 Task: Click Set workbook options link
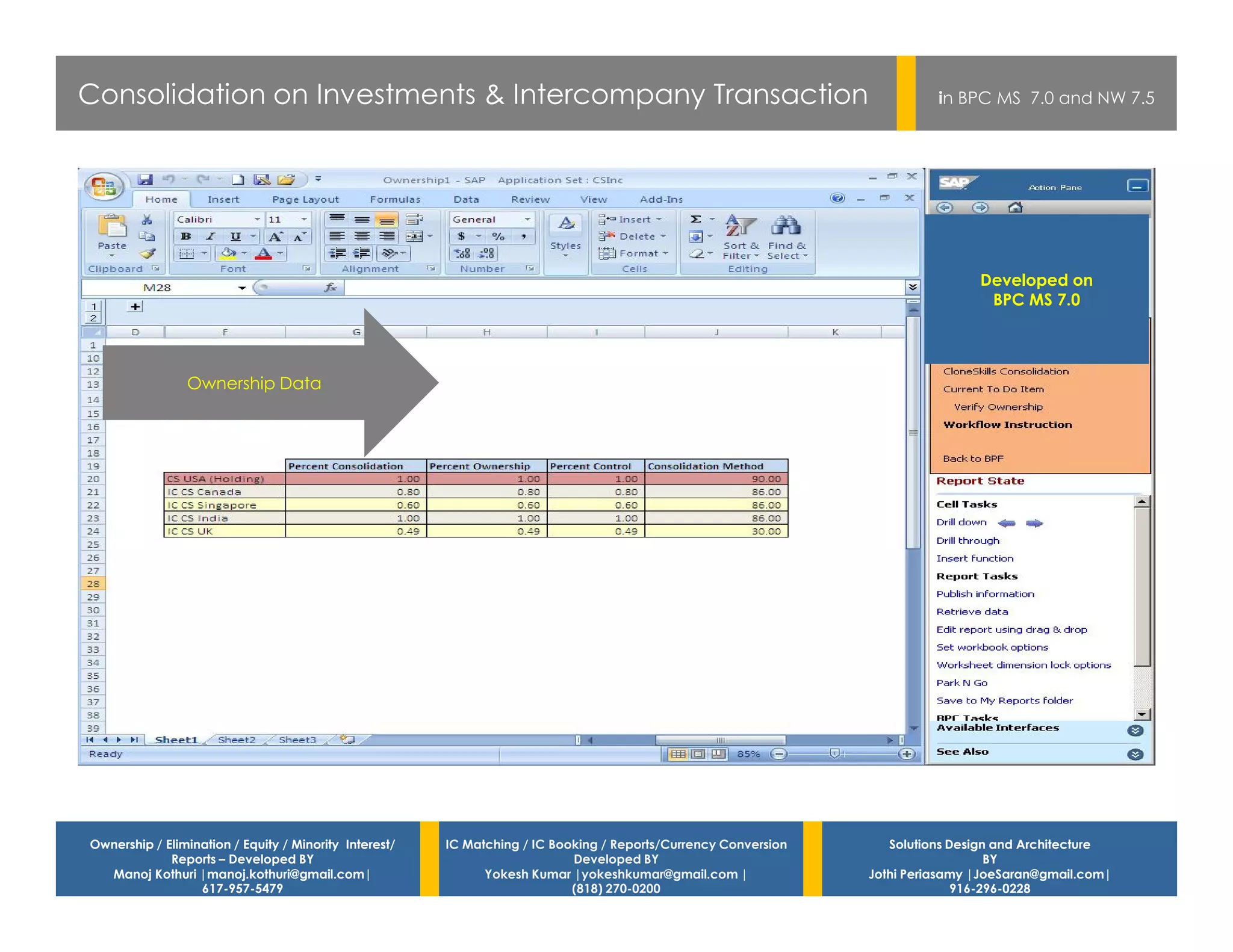(992, 647)
